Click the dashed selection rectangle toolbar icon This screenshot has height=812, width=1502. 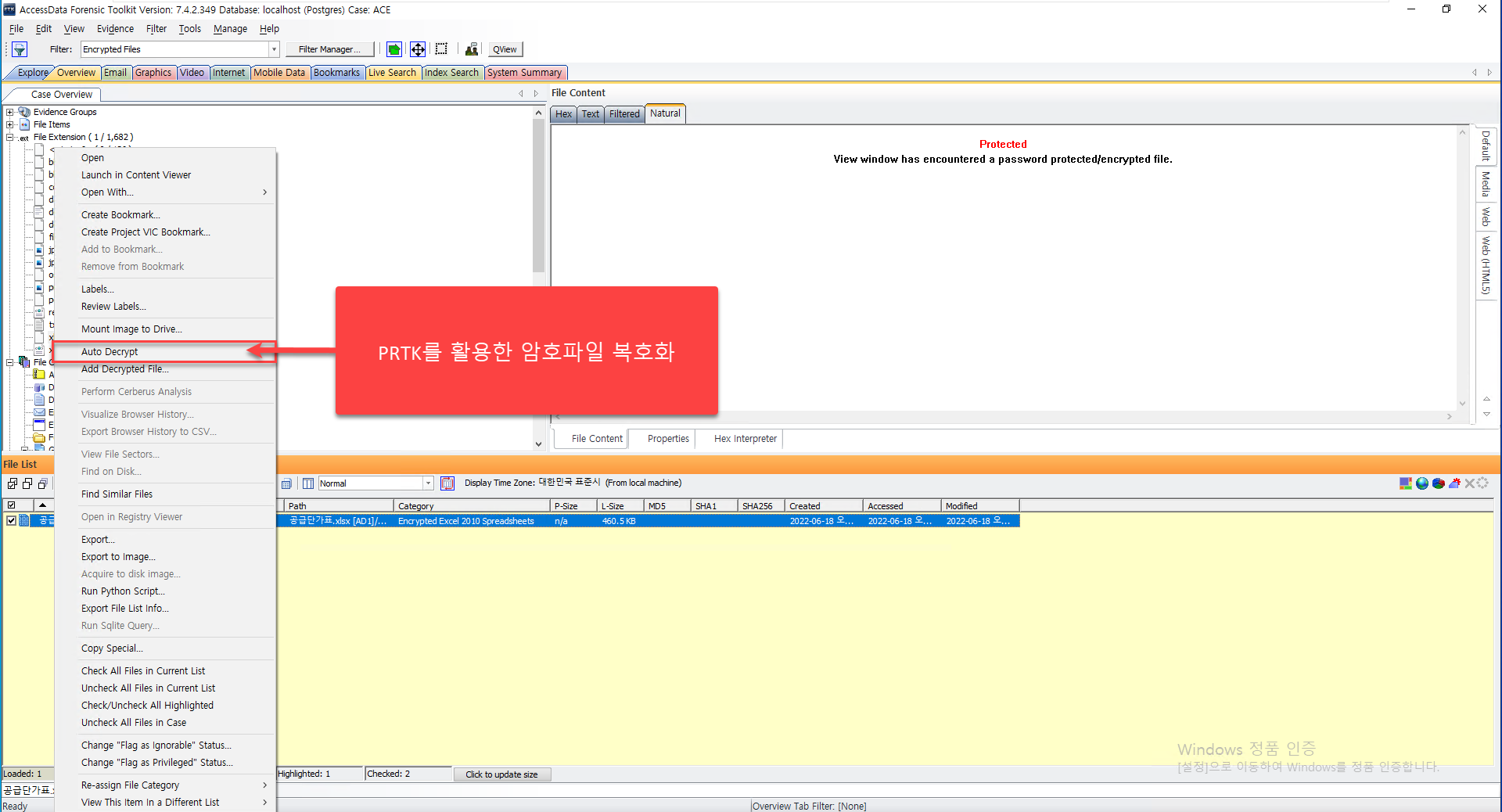(x=441, y=49)
